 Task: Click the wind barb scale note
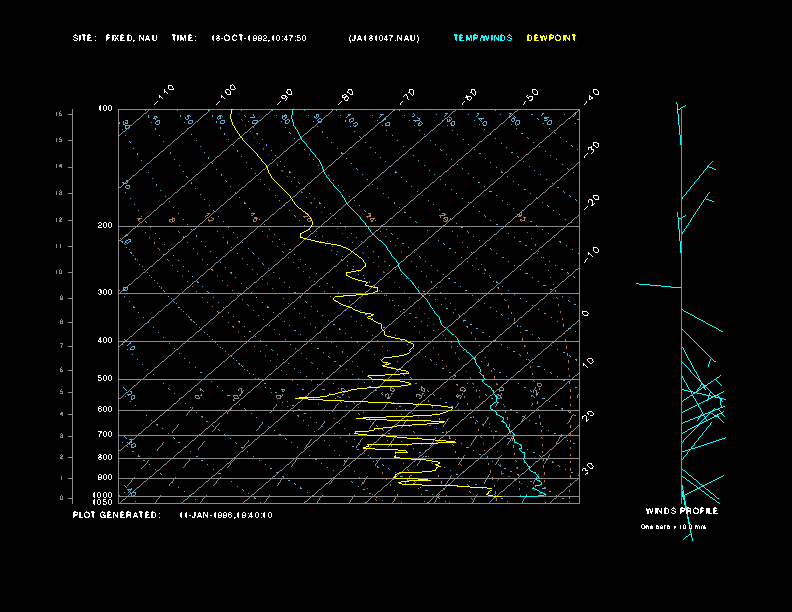pyautogui.click(x=673, y=526)
